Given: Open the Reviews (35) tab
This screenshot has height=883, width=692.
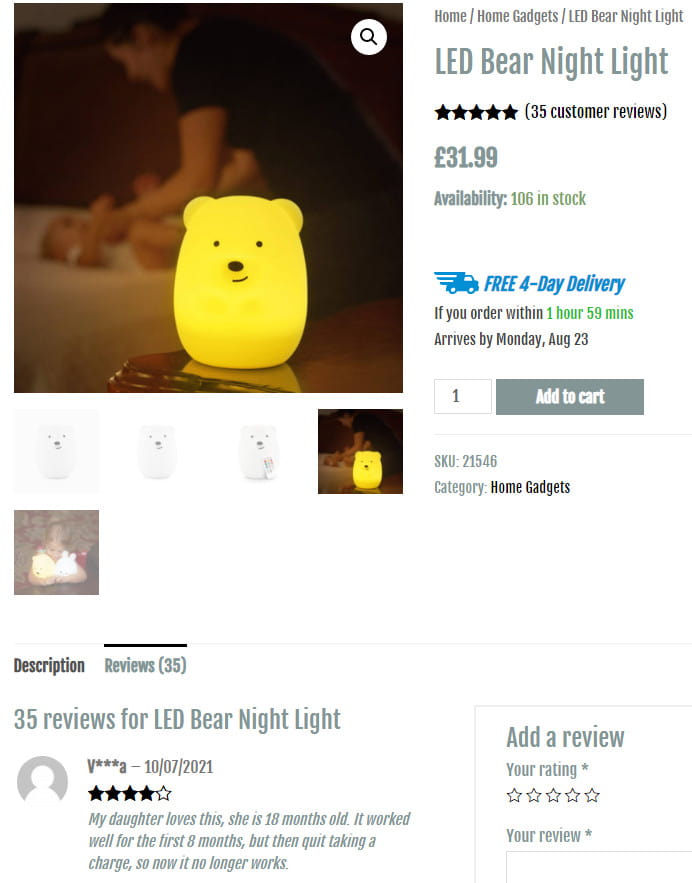Looking at the screenshot, I should (x=145, y=666).
